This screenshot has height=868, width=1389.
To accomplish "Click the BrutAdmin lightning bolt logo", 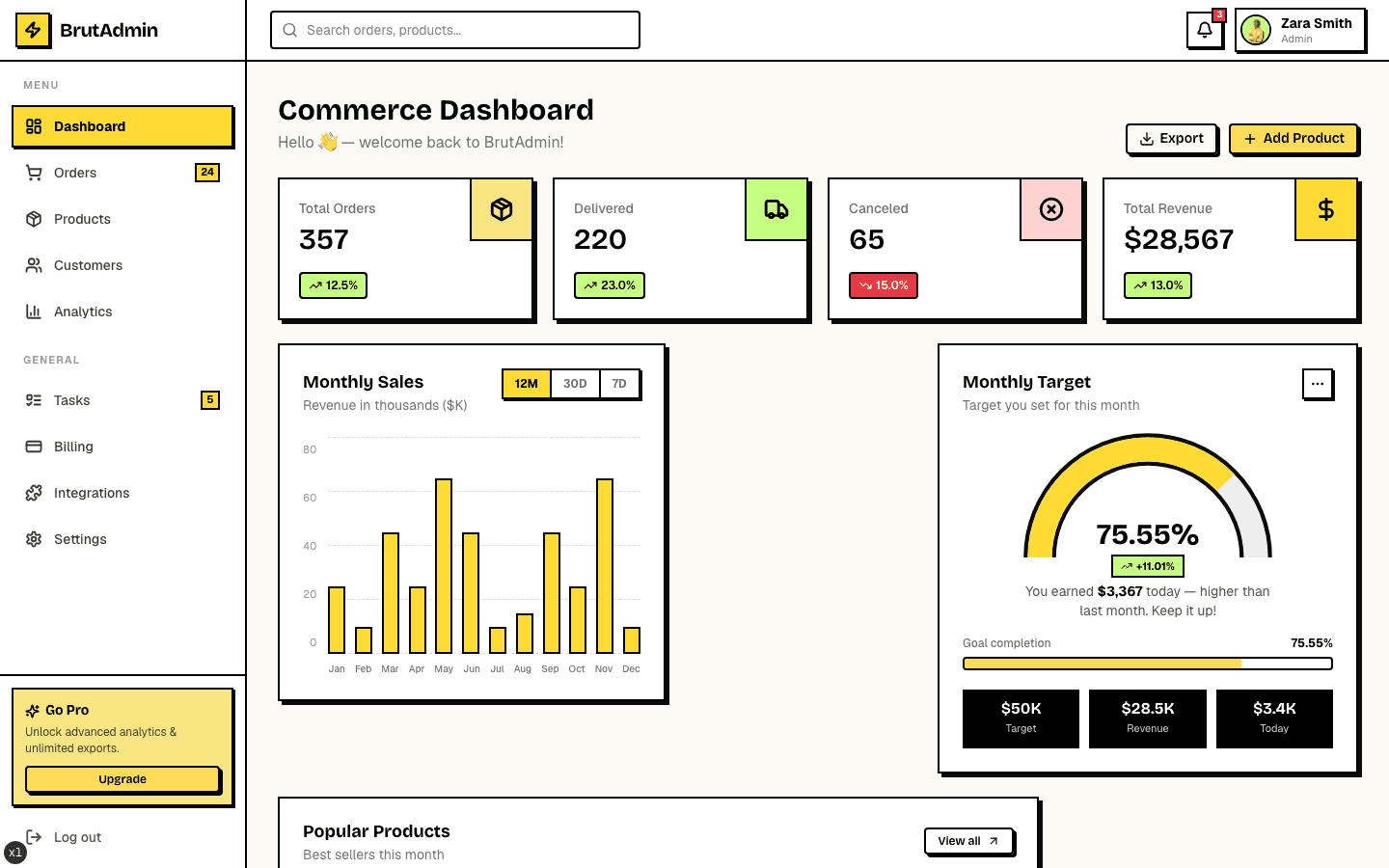I will [x=33, y=30].
